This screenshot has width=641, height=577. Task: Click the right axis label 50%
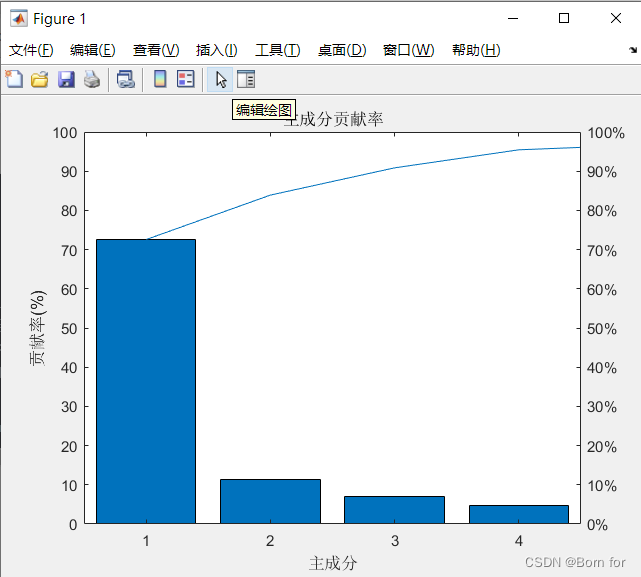pos(602,329)
